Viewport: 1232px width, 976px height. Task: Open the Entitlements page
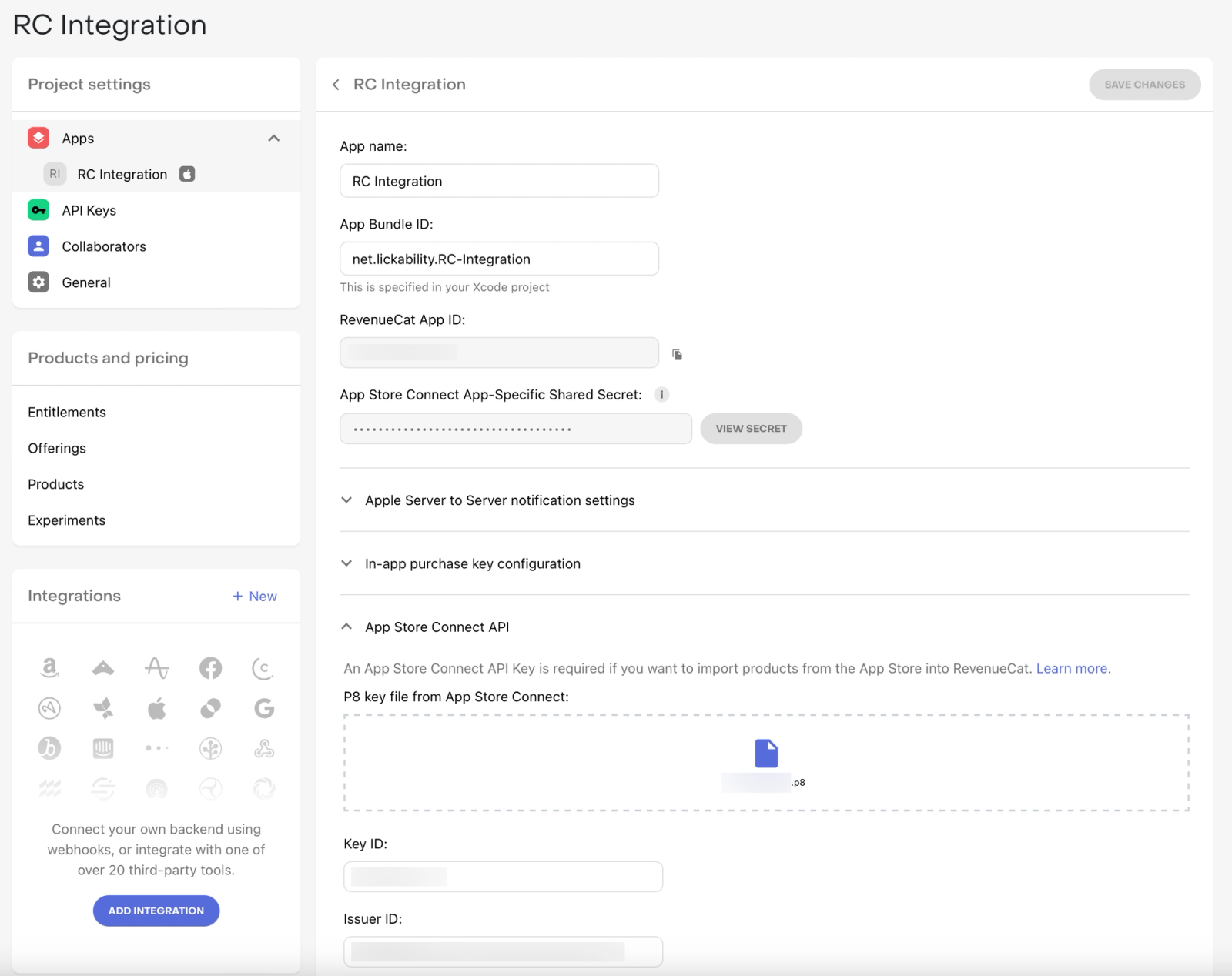click(x=67, y=412)
